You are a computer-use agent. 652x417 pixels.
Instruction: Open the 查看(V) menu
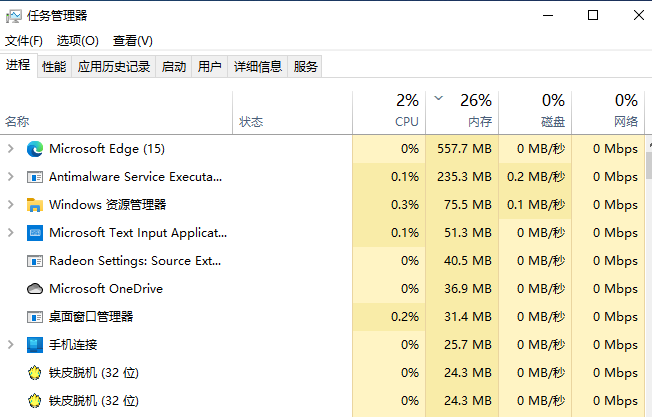pyautogui.click(x=133, y=41)
